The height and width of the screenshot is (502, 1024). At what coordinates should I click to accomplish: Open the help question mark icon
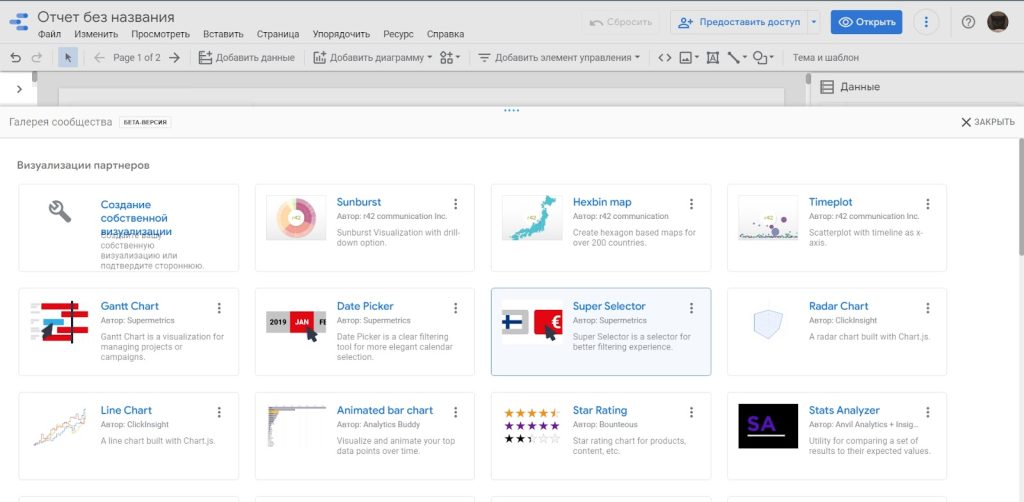(x=967, y=22)
